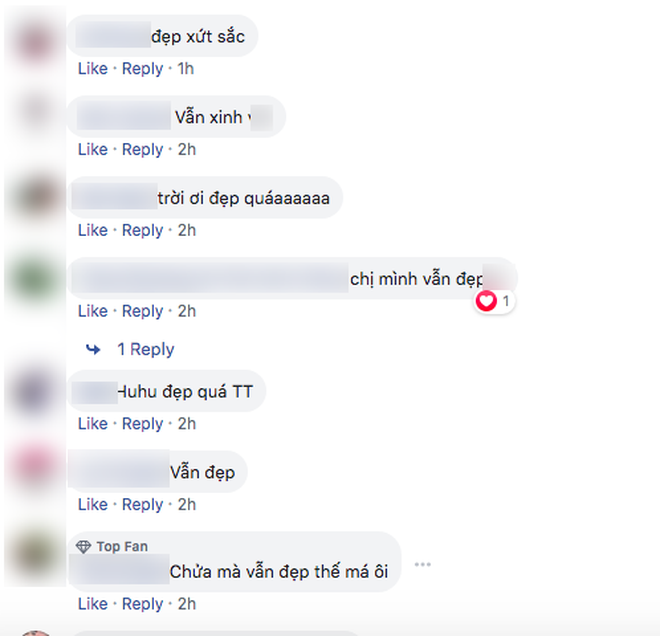
Task: Open the three-dots menu beside Top Fan comment
Action: 422,564
